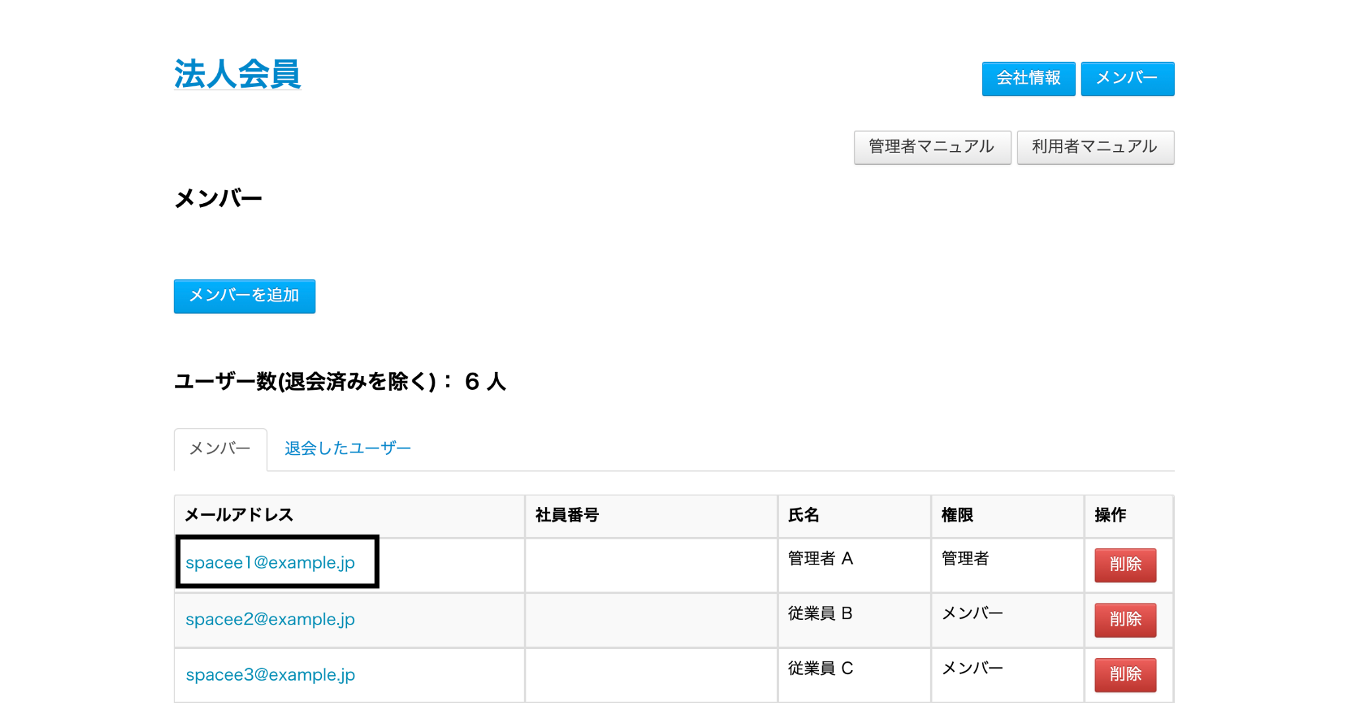Click the 管理者 A name cell
The image size is (1352, 704).
[x=820, y=559]
